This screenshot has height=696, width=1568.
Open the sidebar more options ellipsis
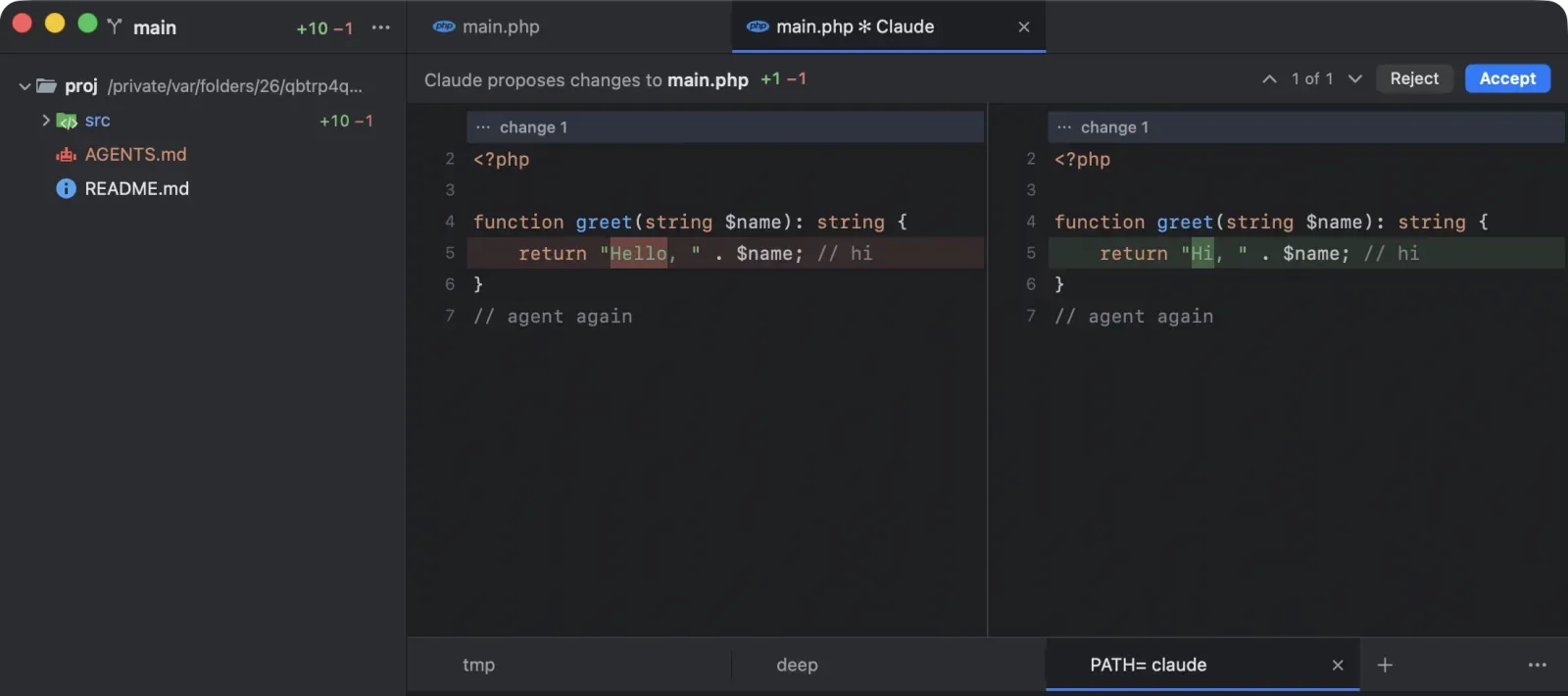tap(381, 27)
